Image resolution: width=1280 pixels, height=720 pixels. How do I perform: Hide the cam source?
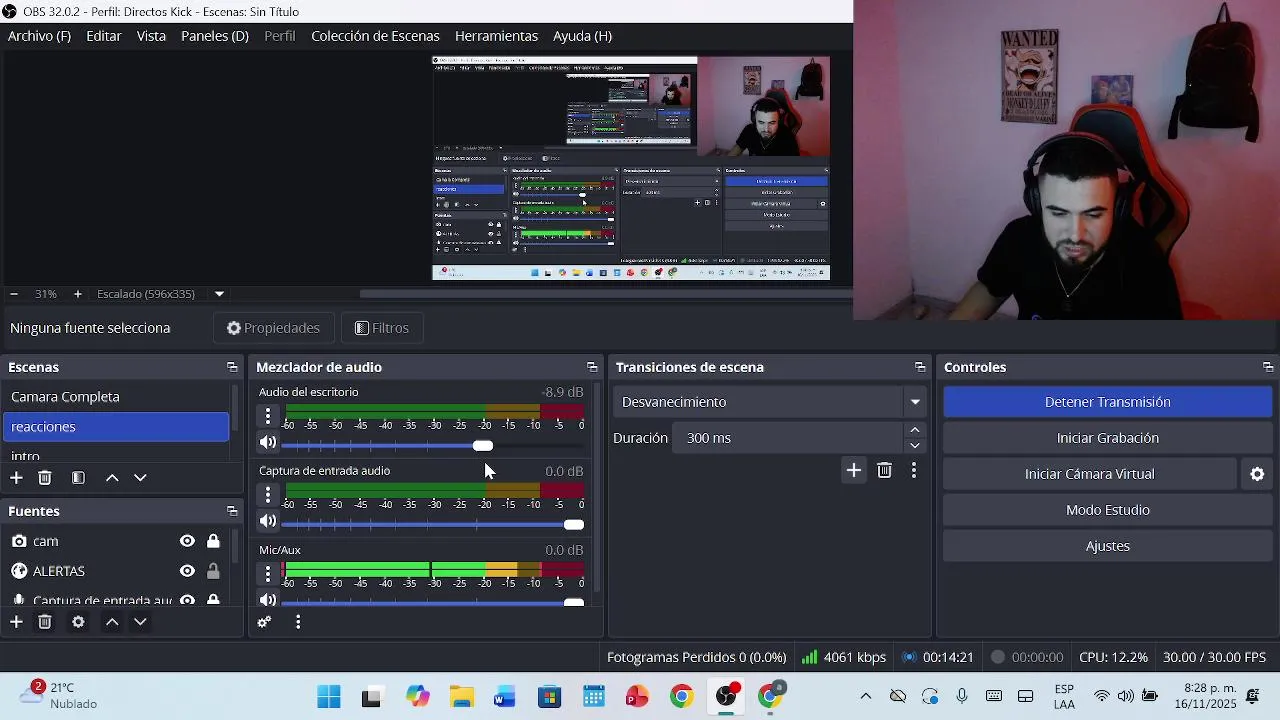pyautogui.click(x=187, y=541)
